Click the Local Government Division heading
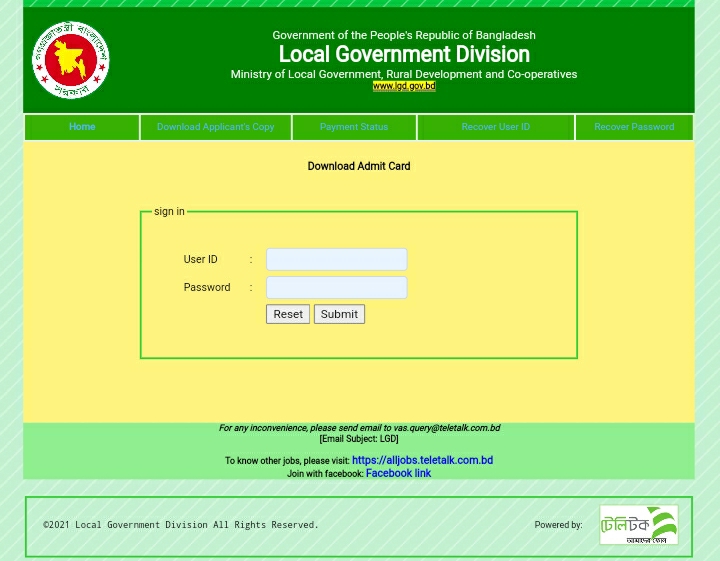720x561 pixels. [x=404, y=54]
